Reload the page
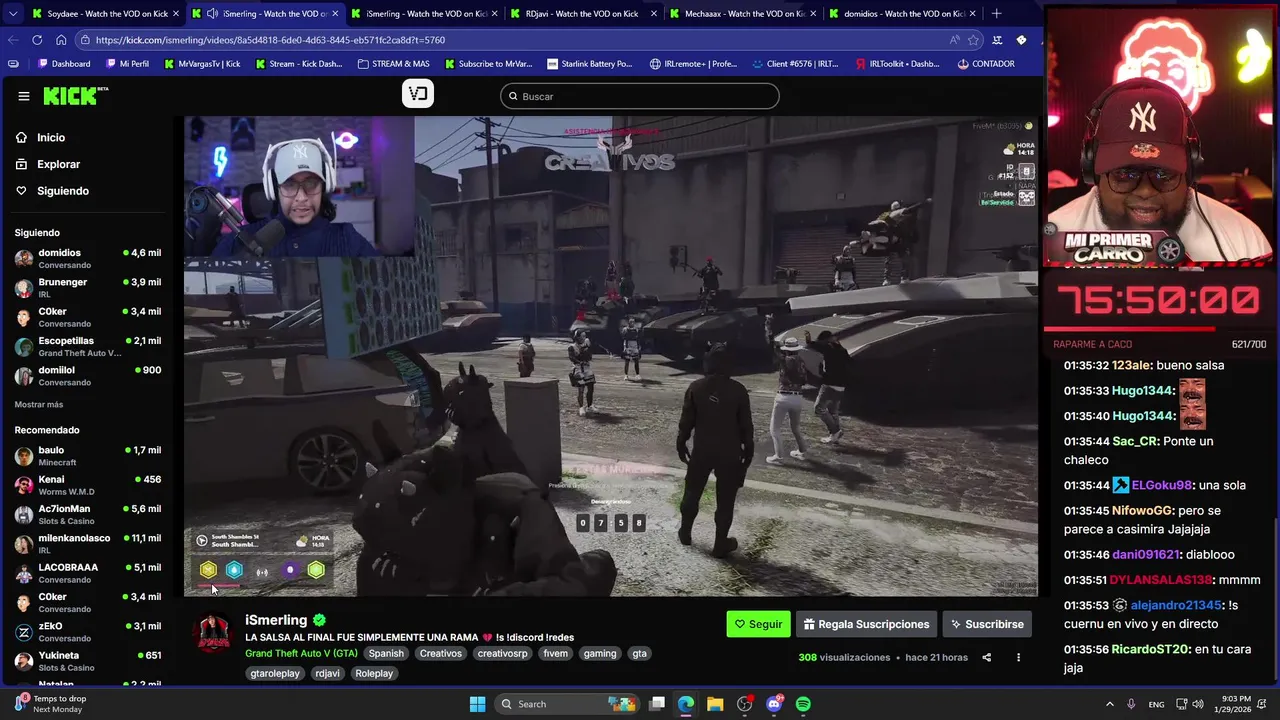Image resolution: width=1280 pixels, height=720 pixels. point(37,40)
